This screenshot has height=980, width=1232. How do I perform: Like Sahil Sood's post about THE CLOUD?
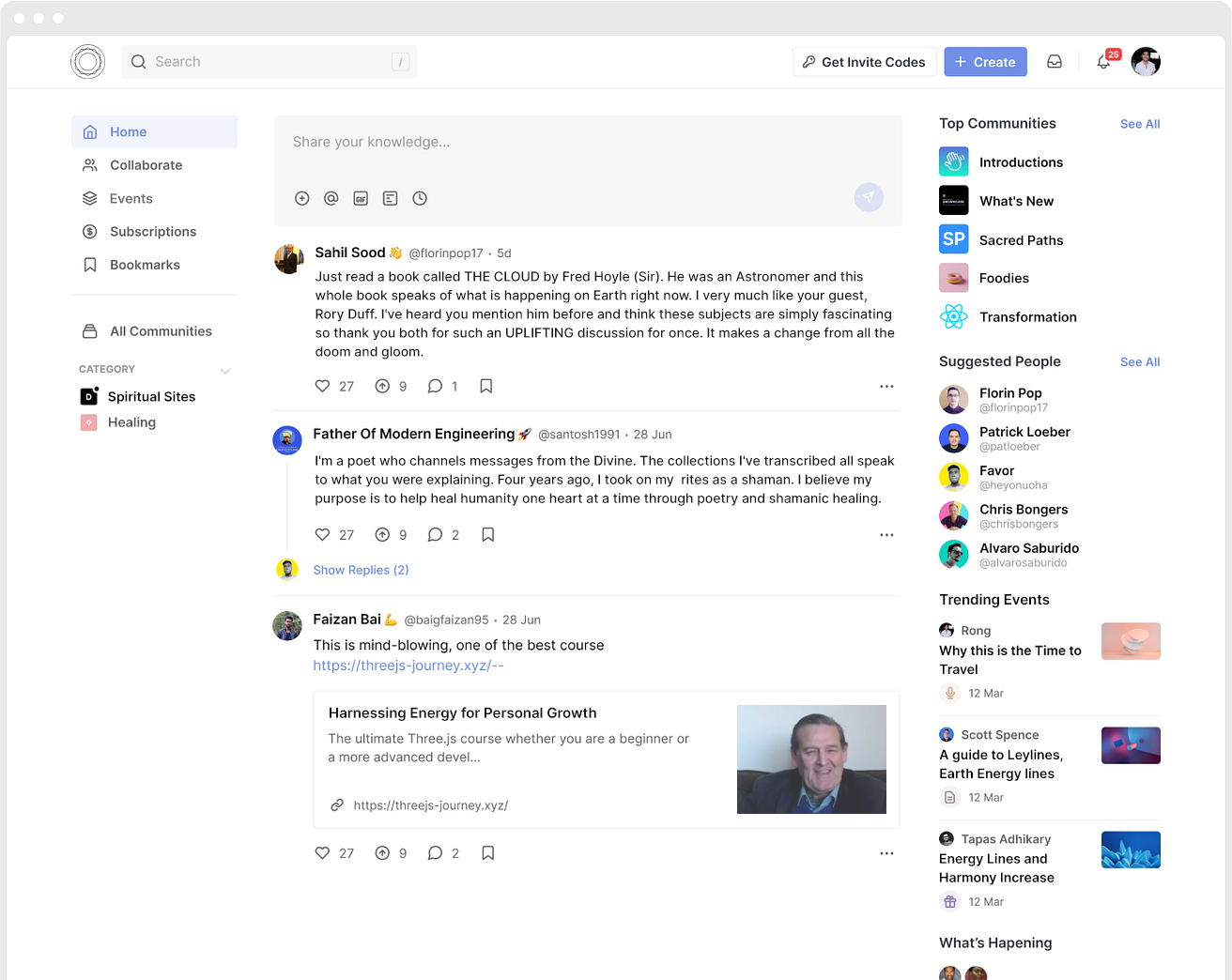point(321,386)
